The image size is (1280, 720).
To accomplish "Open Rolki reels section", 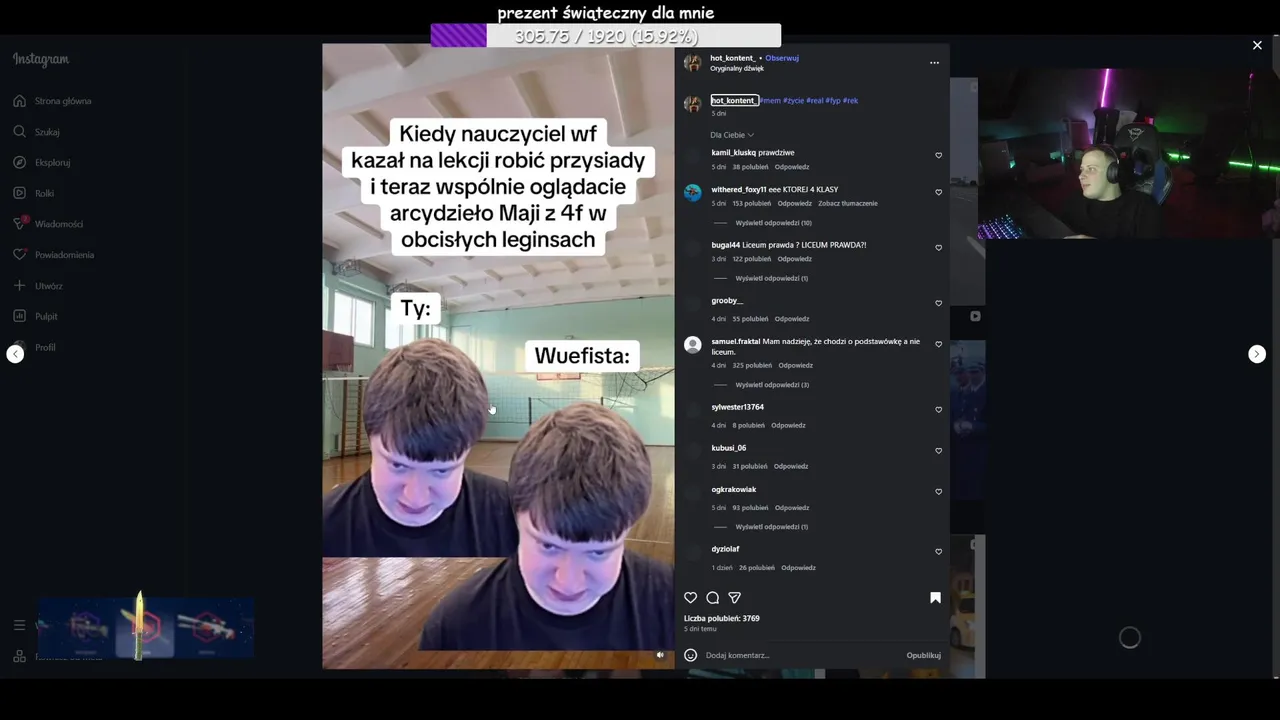I will coord(34,193).
